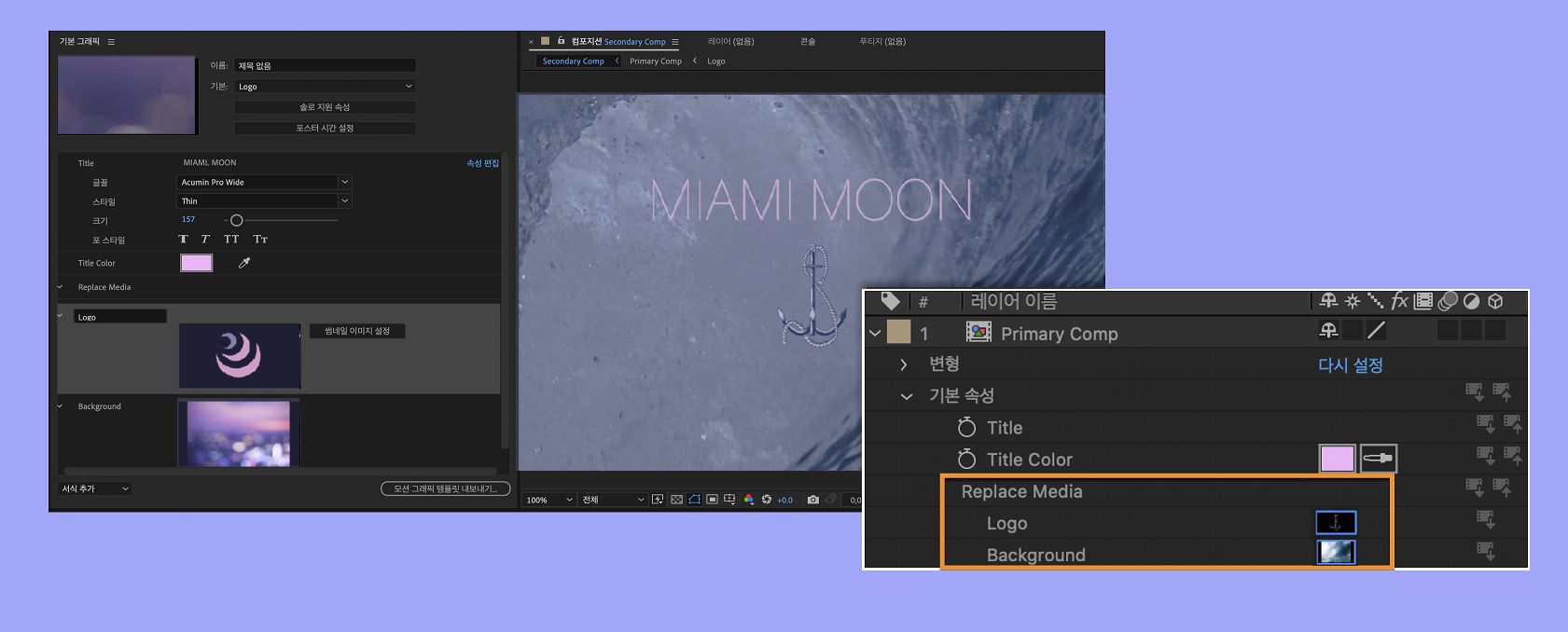The image size is (1568, 632).
Task: Select the Logo breadcrumb tab
Action: point(716,61)
